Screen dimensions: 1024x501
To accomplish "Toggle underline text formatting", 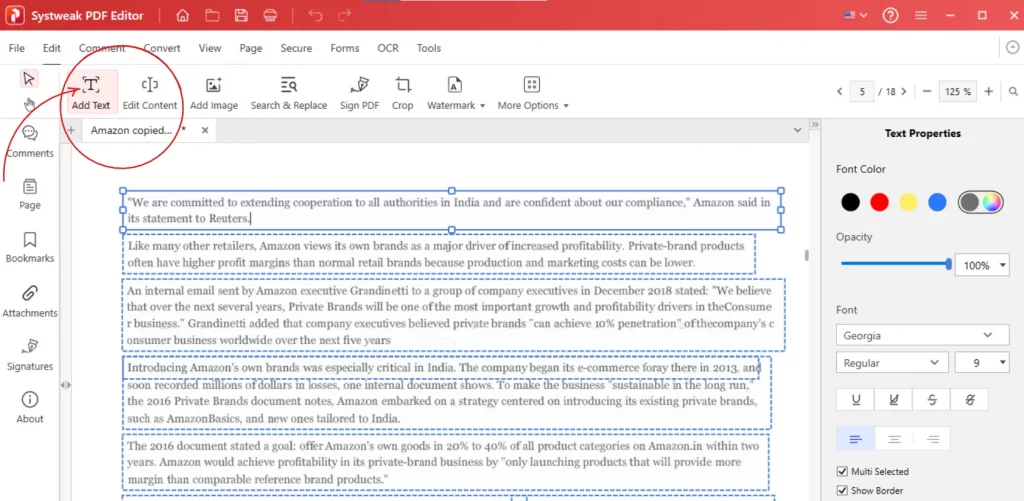I will 855,400.
